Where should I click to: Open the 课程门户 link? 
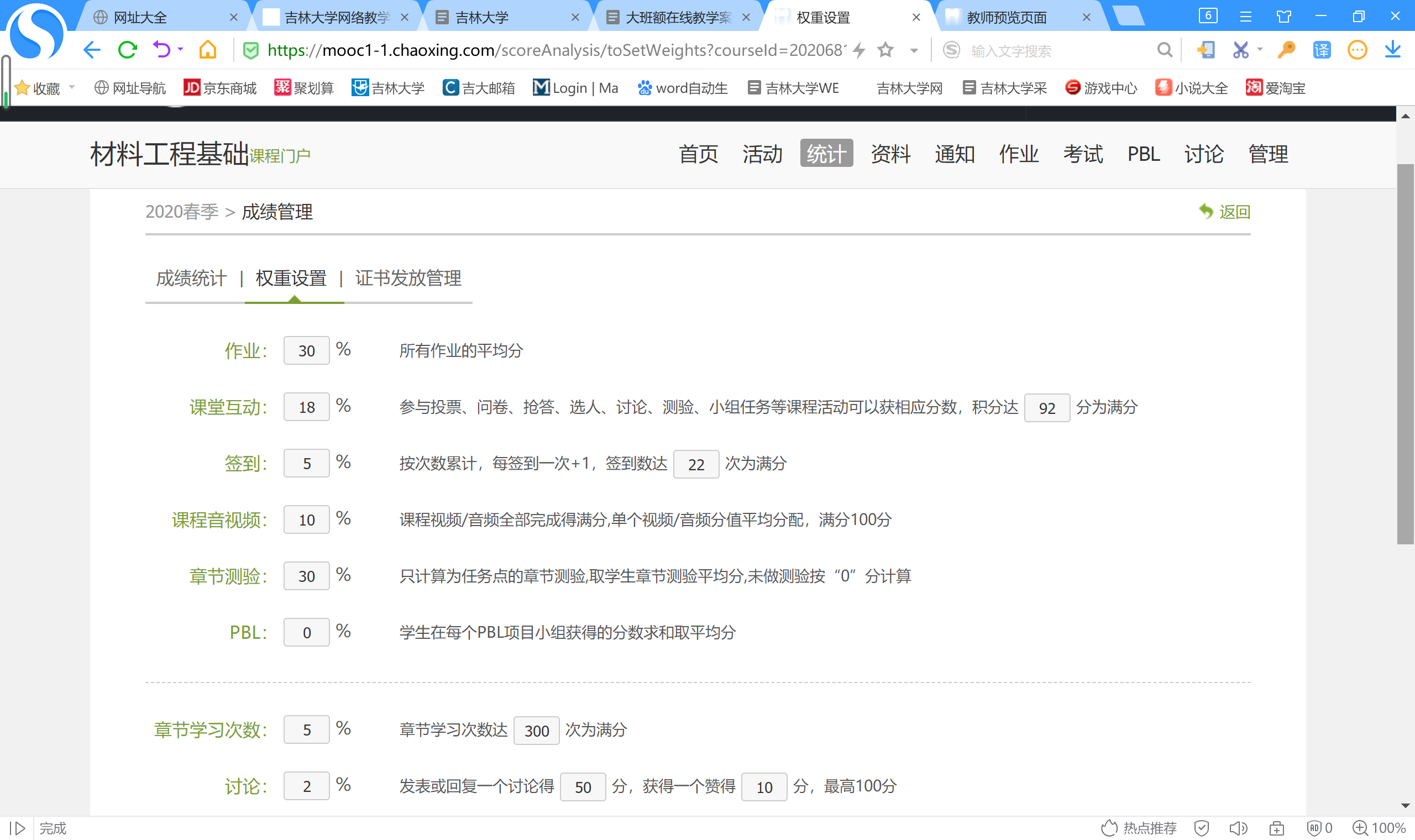280,156
